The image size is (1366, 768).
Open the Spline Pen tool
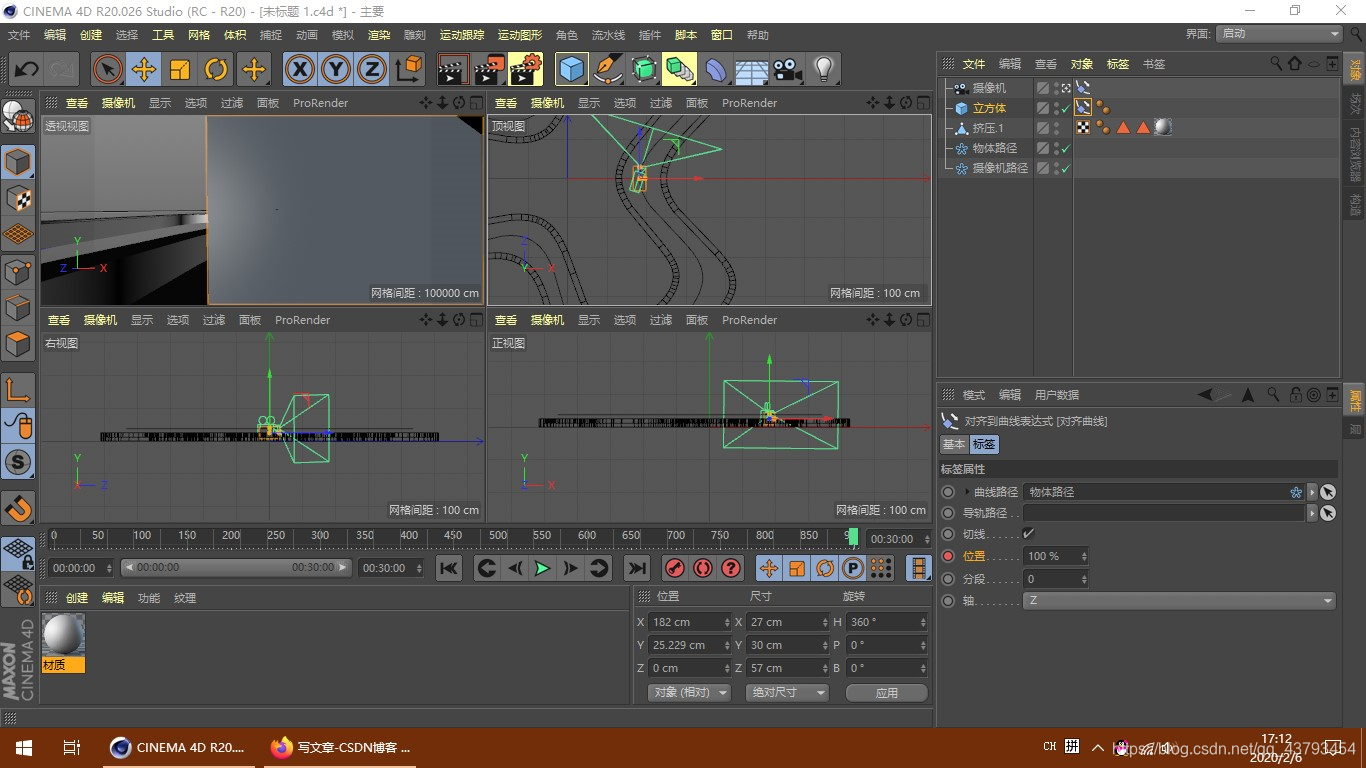(609, 69)
